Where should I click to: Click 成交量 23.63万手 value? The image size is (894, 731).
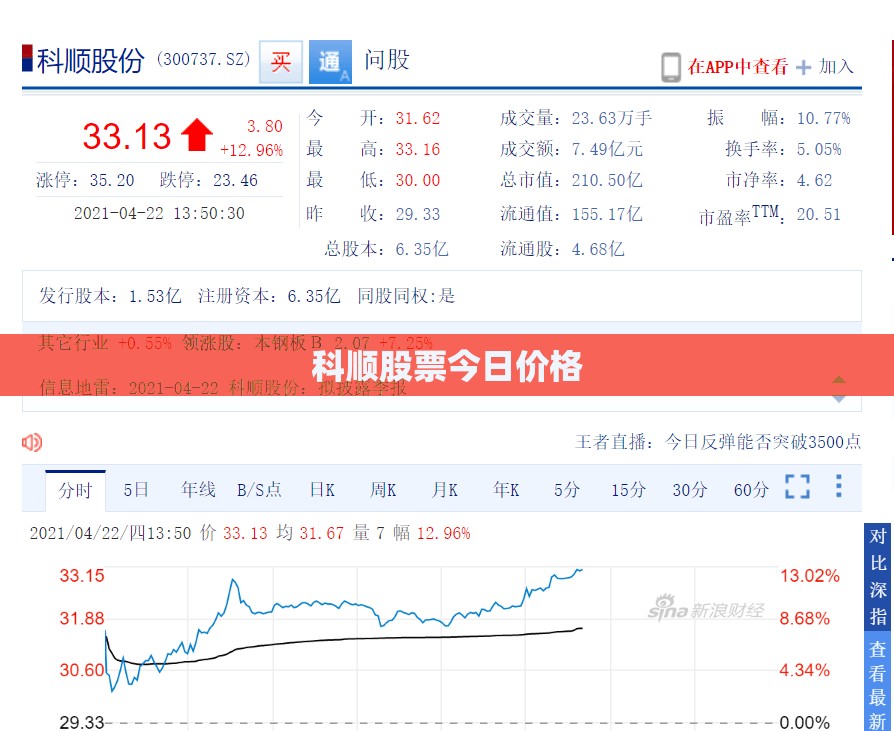pos(612,119)
